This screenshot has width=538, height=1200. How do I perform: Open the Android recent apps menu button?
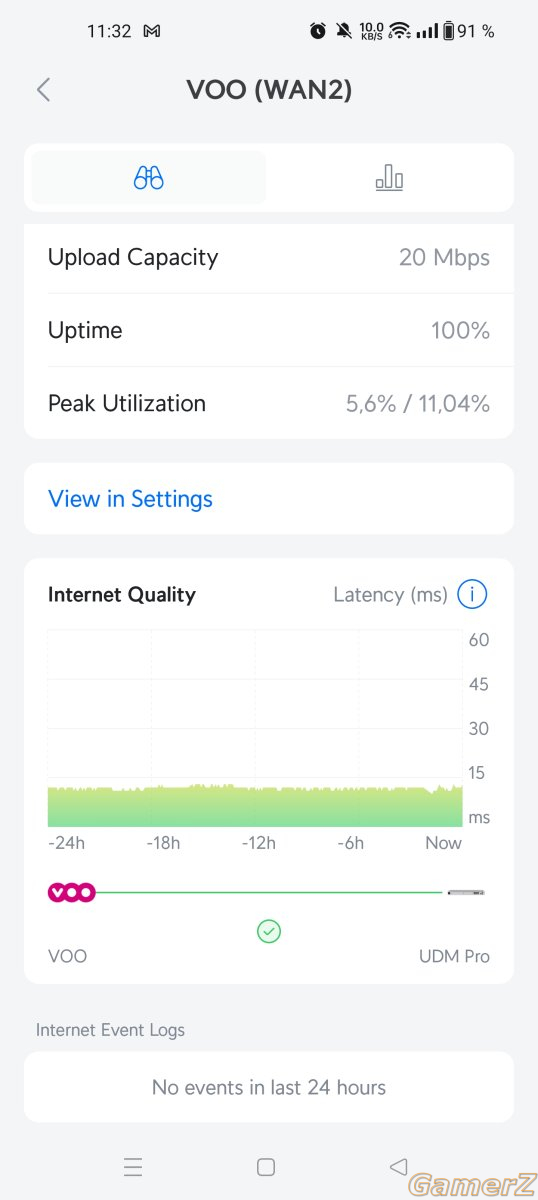point(133,1167)
